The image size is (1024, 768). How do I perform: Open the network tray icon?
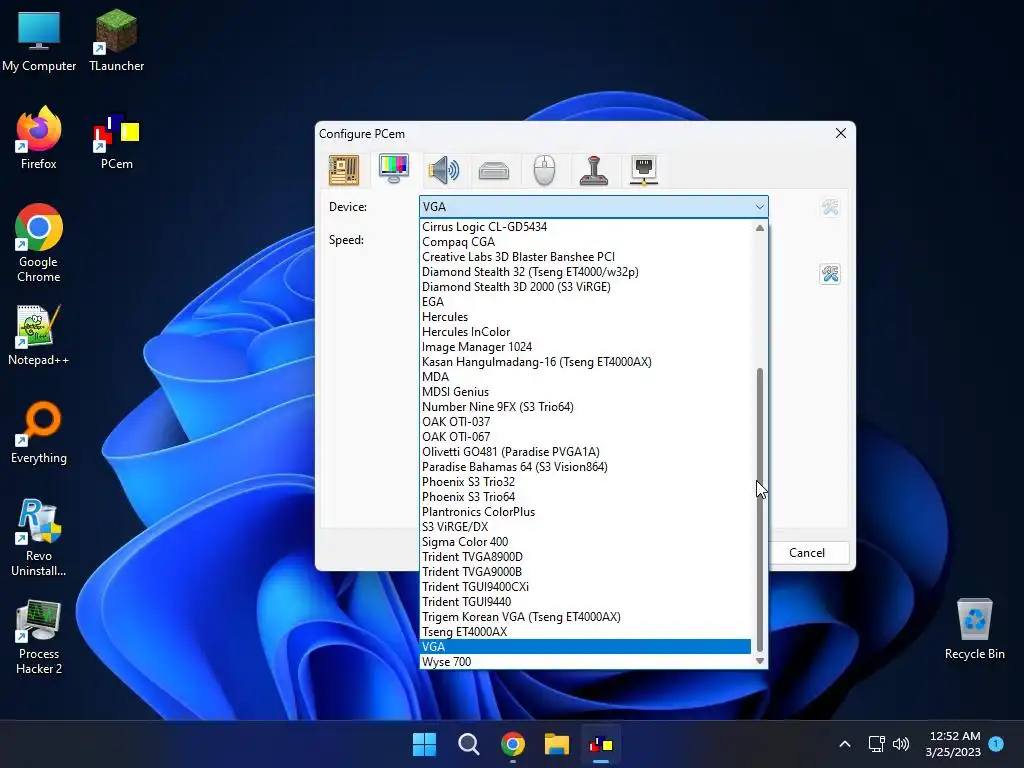(x=876, y=744)
